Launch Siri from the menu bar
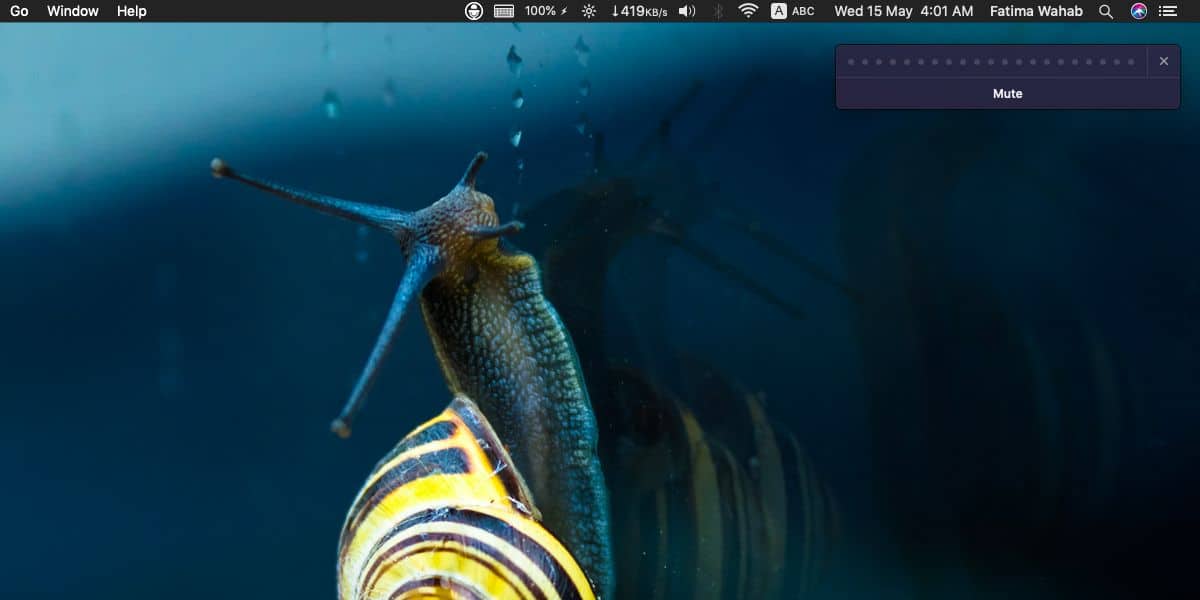The height and width of the screenshot is (600, 1200). pos(1139,11)
